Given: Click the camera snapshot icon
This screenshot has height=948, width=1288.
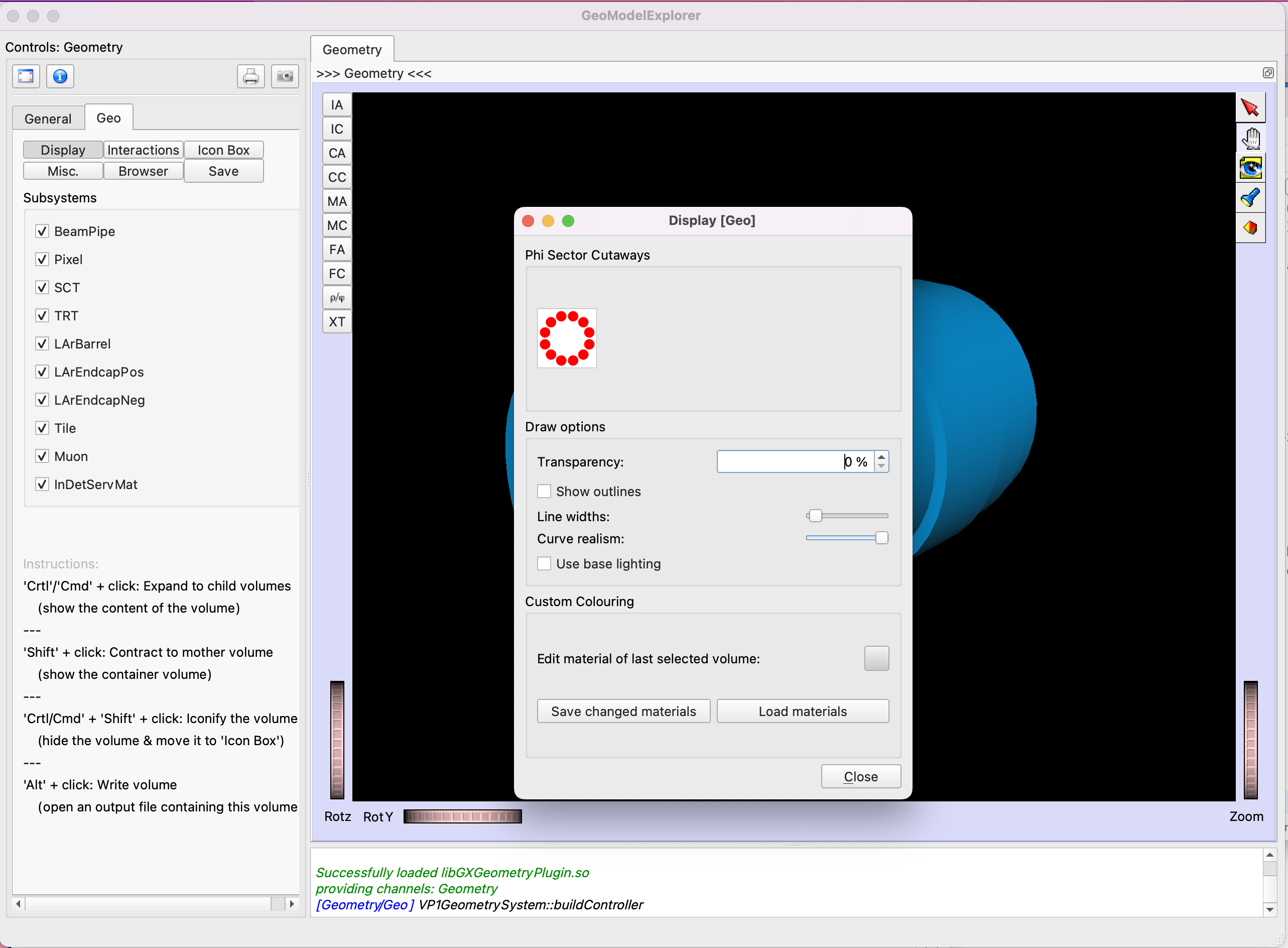Looking at the screenshot, I should point(285,76).
